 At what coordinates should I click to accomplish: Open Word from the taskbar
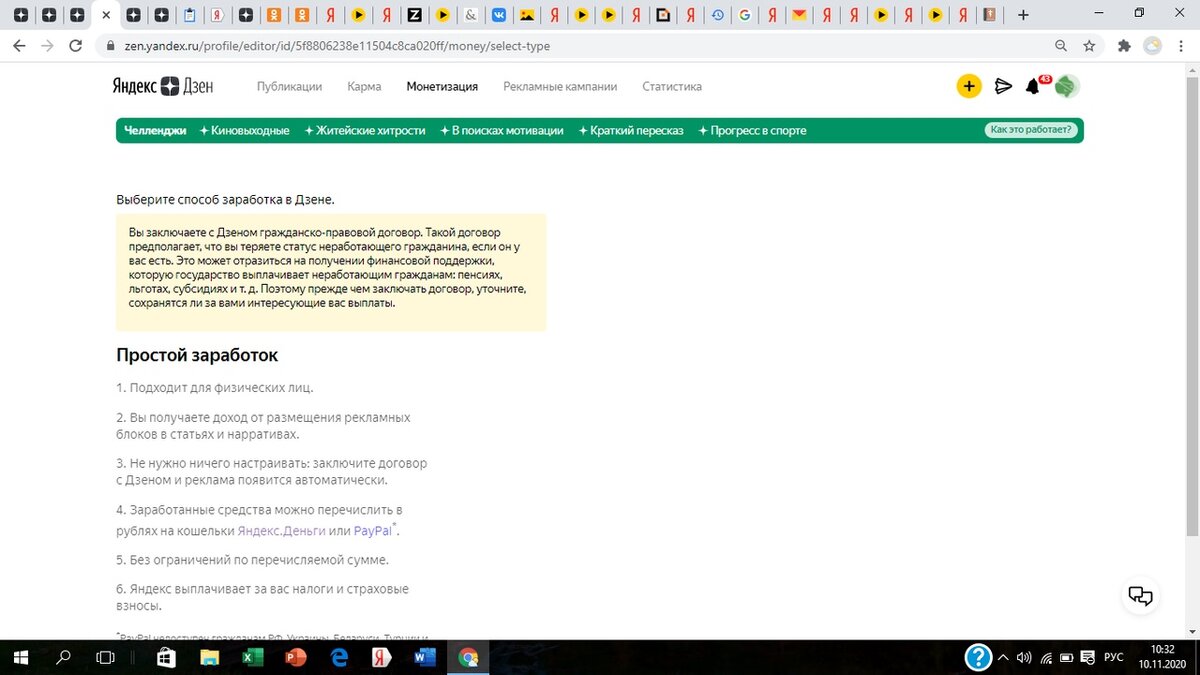click(424, 657)
